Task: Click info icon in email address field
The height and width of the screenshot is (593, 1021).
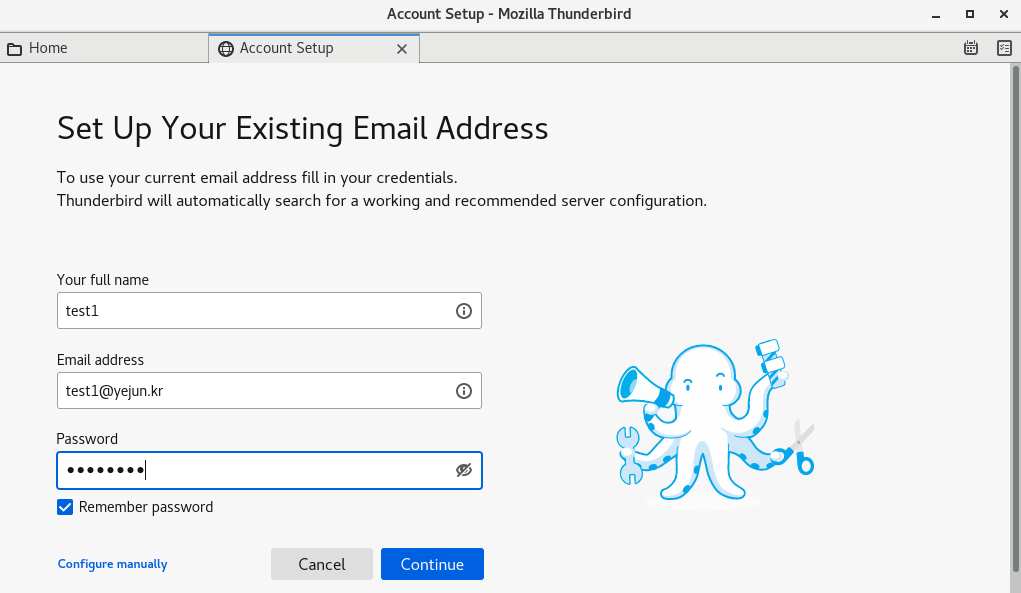Action: (x=464, y=391)
